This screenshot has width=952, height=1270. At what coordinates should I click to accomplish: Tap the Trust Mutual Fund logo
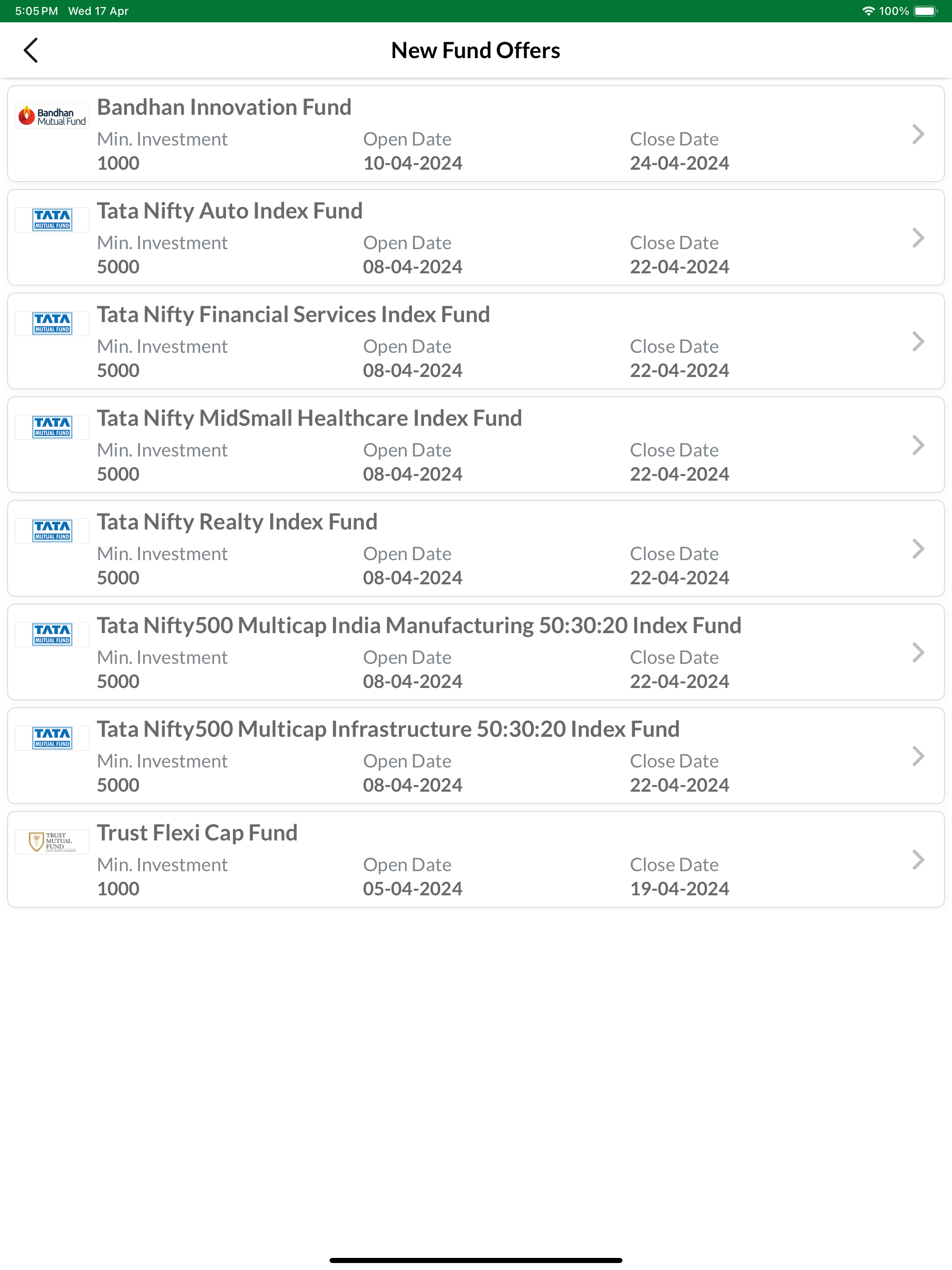[x=52, y=842]
